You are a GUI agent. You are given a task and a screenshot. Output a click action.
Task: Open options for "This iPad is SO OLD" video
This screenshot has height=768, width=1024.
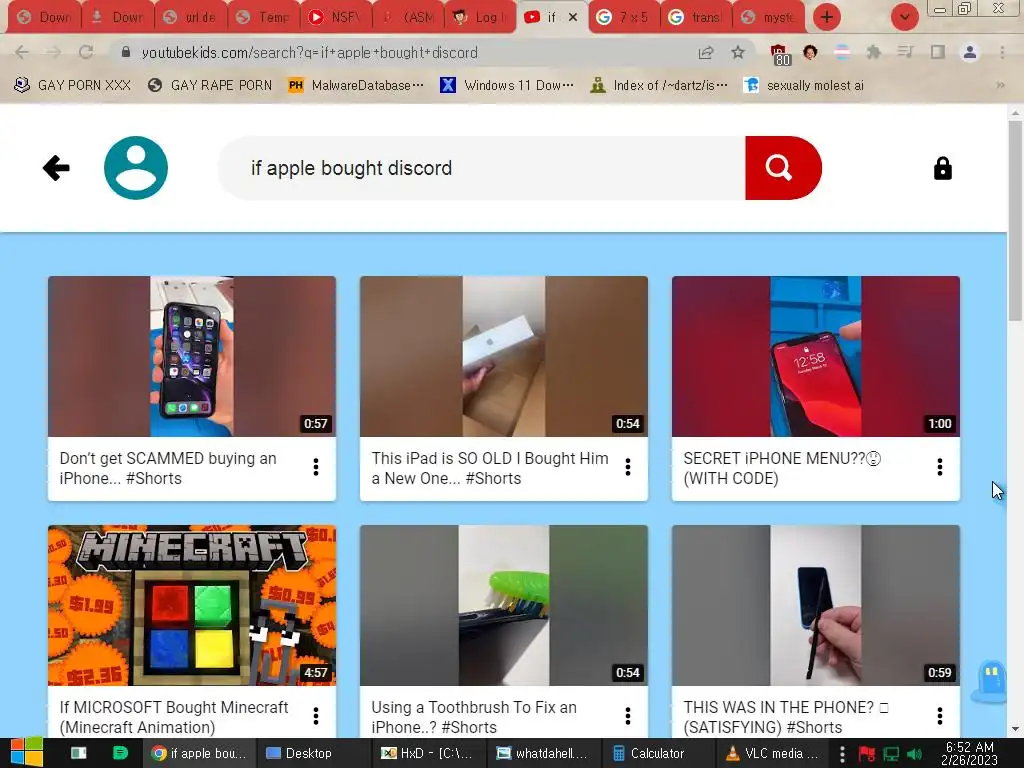click(x=628, y=467)
